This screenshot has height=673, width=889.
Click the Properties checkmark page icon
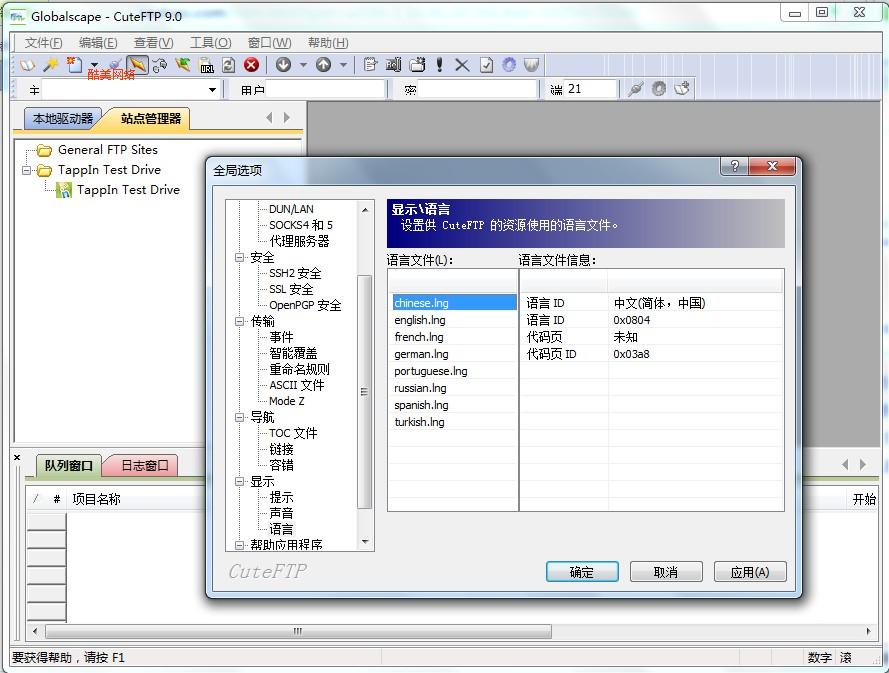pyautogui.click(x=486, y=65)
